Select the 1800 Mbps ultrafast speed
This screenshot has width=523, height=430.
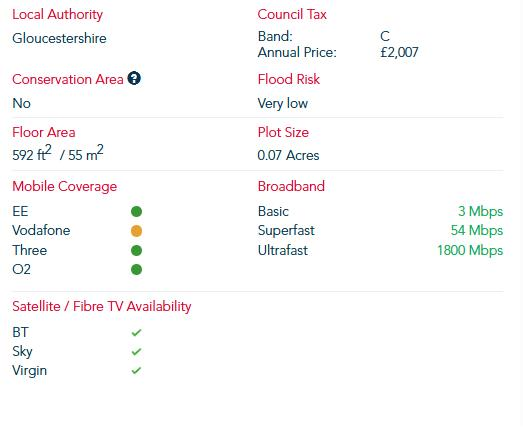pos(470,251)
